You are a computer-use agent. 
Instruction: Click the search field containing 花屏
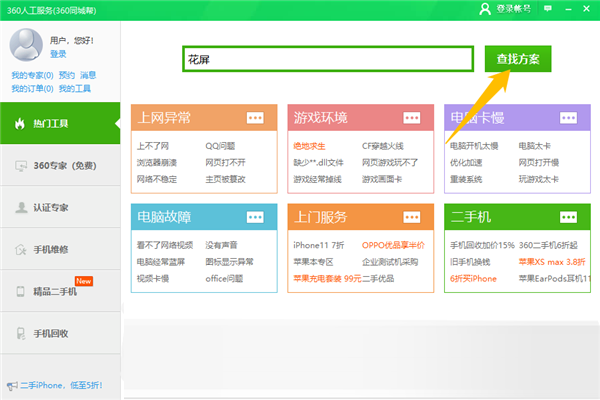[327, 59]
